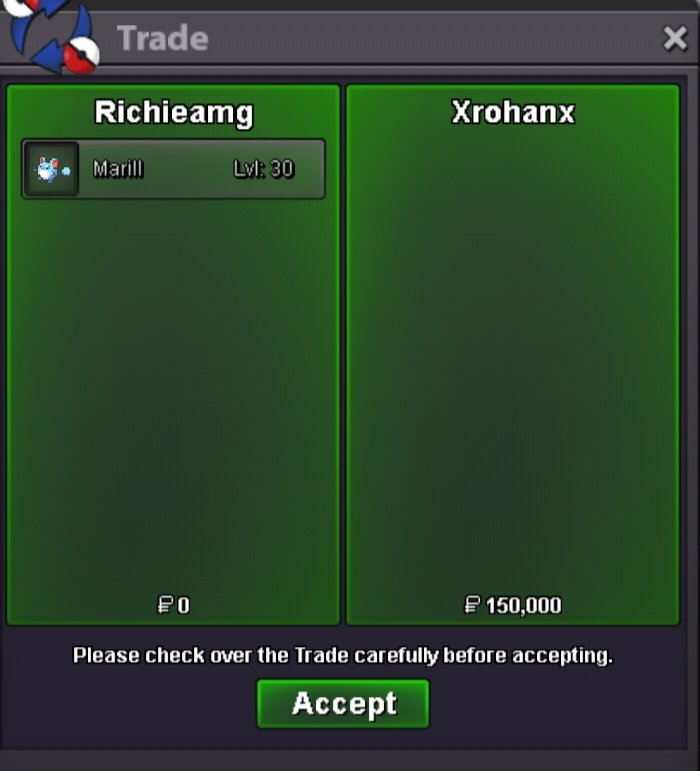Screen dimensions: 700x771
Task: Click the Accept trade button
Action: 343,703
